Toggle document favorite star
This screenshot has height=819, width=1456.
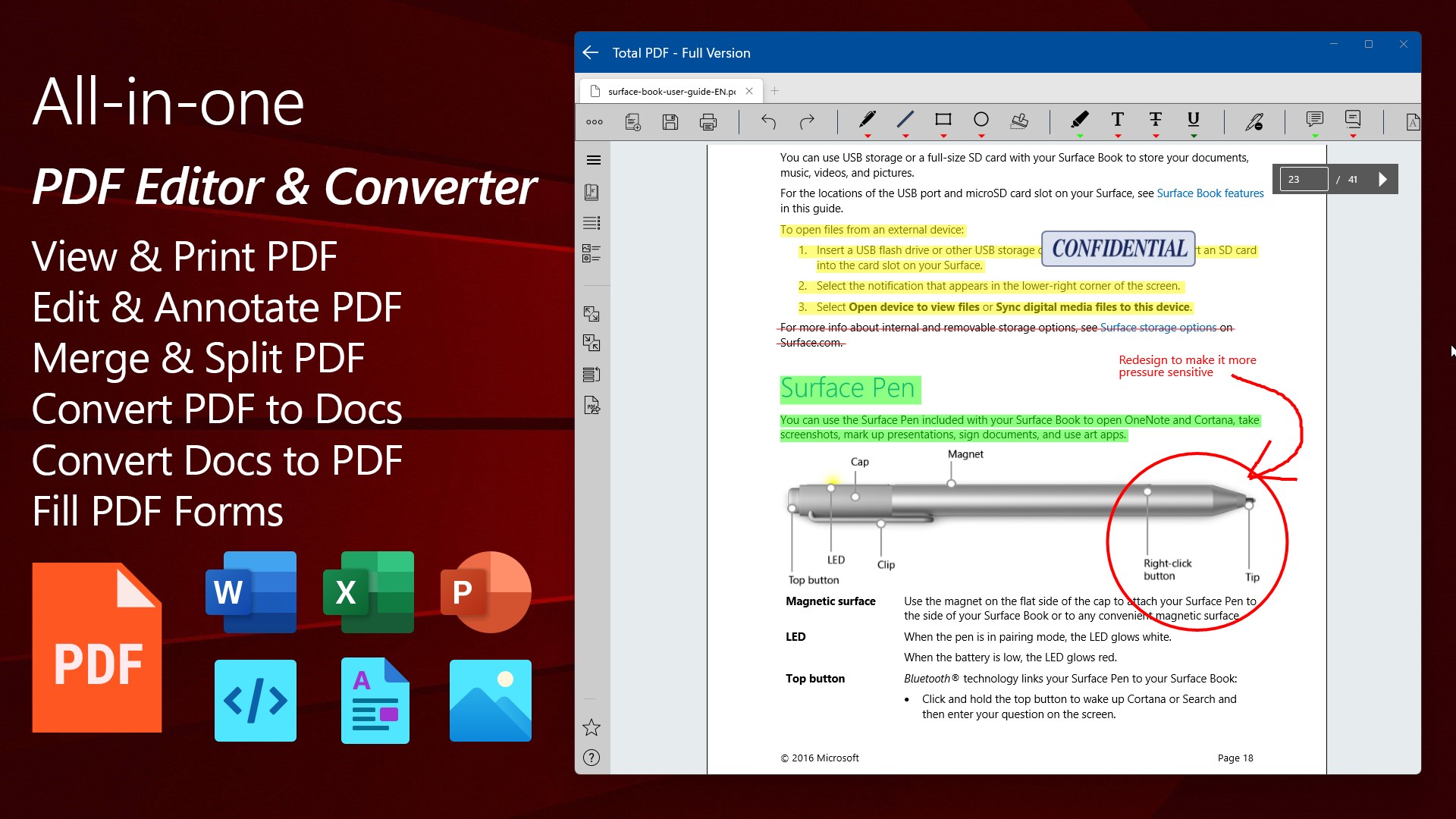[591, 728]
